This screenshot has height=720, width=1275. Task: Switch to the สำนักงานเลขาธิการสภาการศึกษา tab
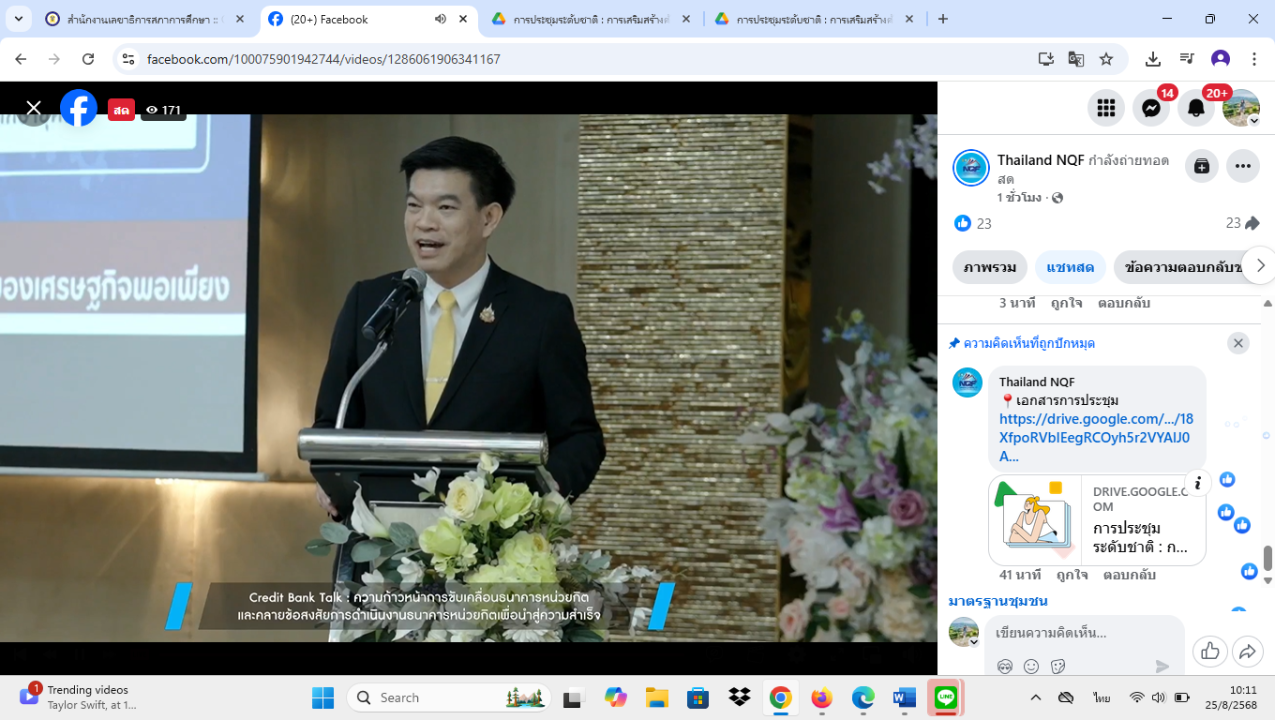[x=146, y=19]
